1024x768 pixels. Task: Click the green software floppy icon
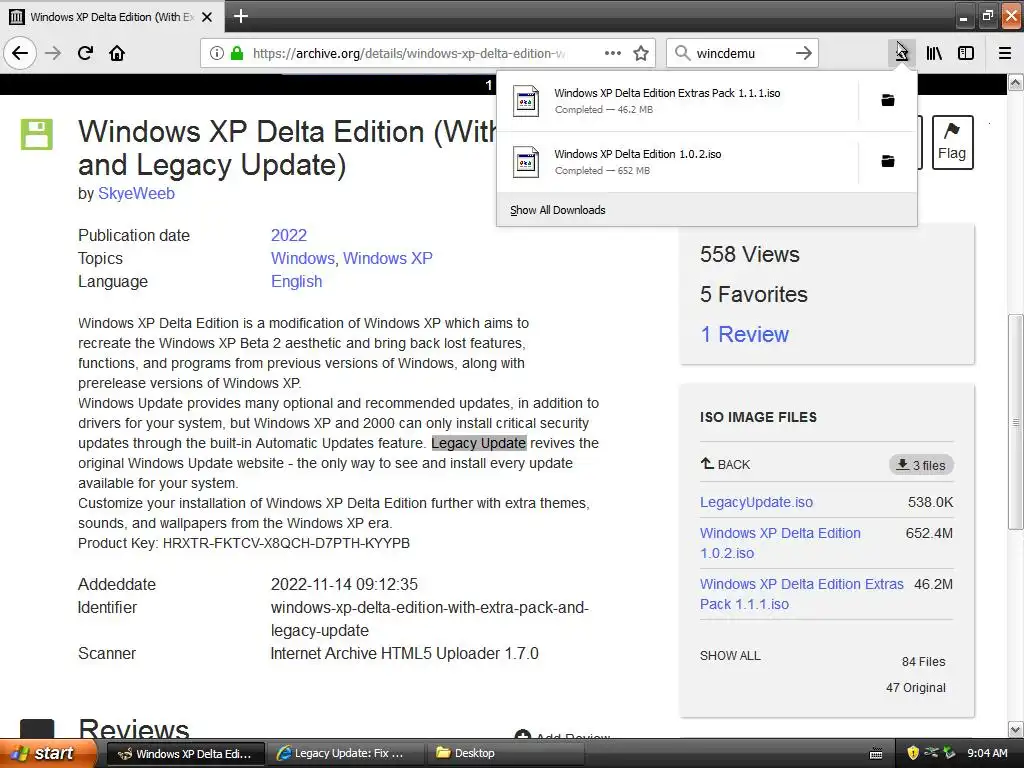pyautogui.click(x=37, y=135)
